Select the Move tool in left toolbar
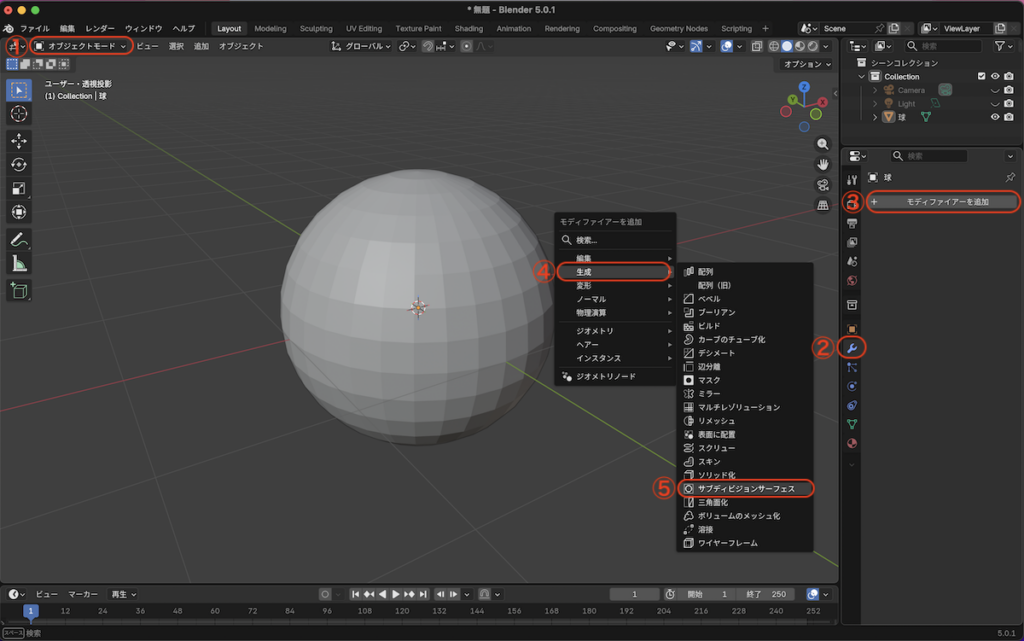1024x641 pixels. 19,141
